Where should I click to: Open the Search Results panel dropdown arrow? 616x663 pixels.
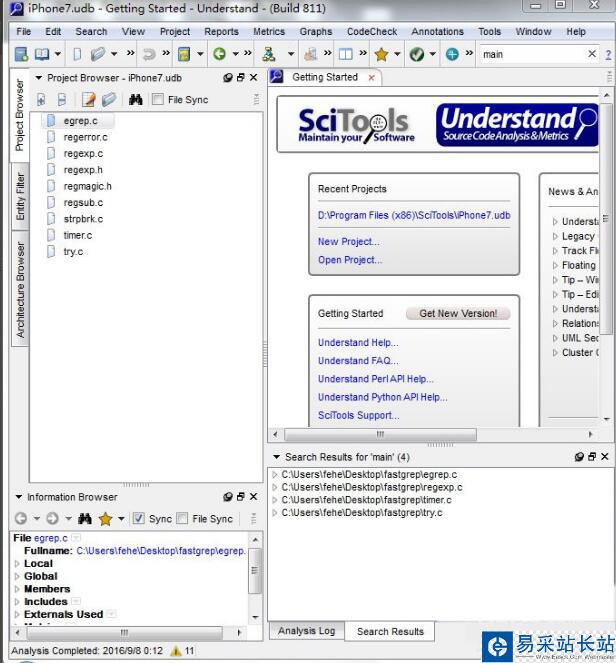[277, 457]
